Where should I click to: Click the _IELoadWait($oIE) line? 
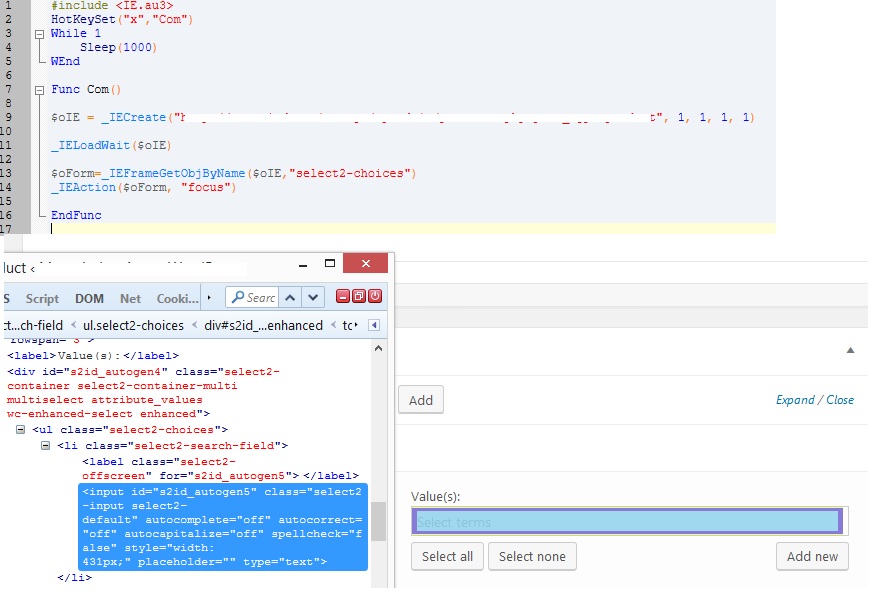pos(111,145)
